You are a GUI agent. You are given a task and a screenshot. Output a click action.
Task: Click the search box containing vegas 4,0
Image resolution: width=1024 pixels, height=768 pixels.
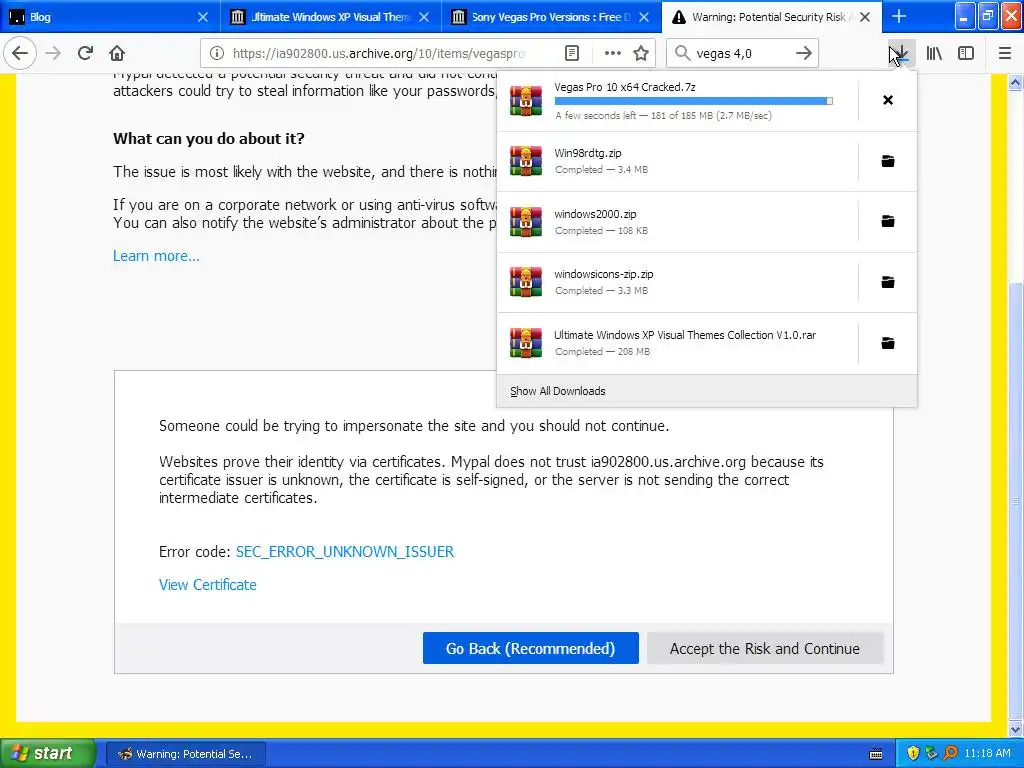tap(741, 54)
